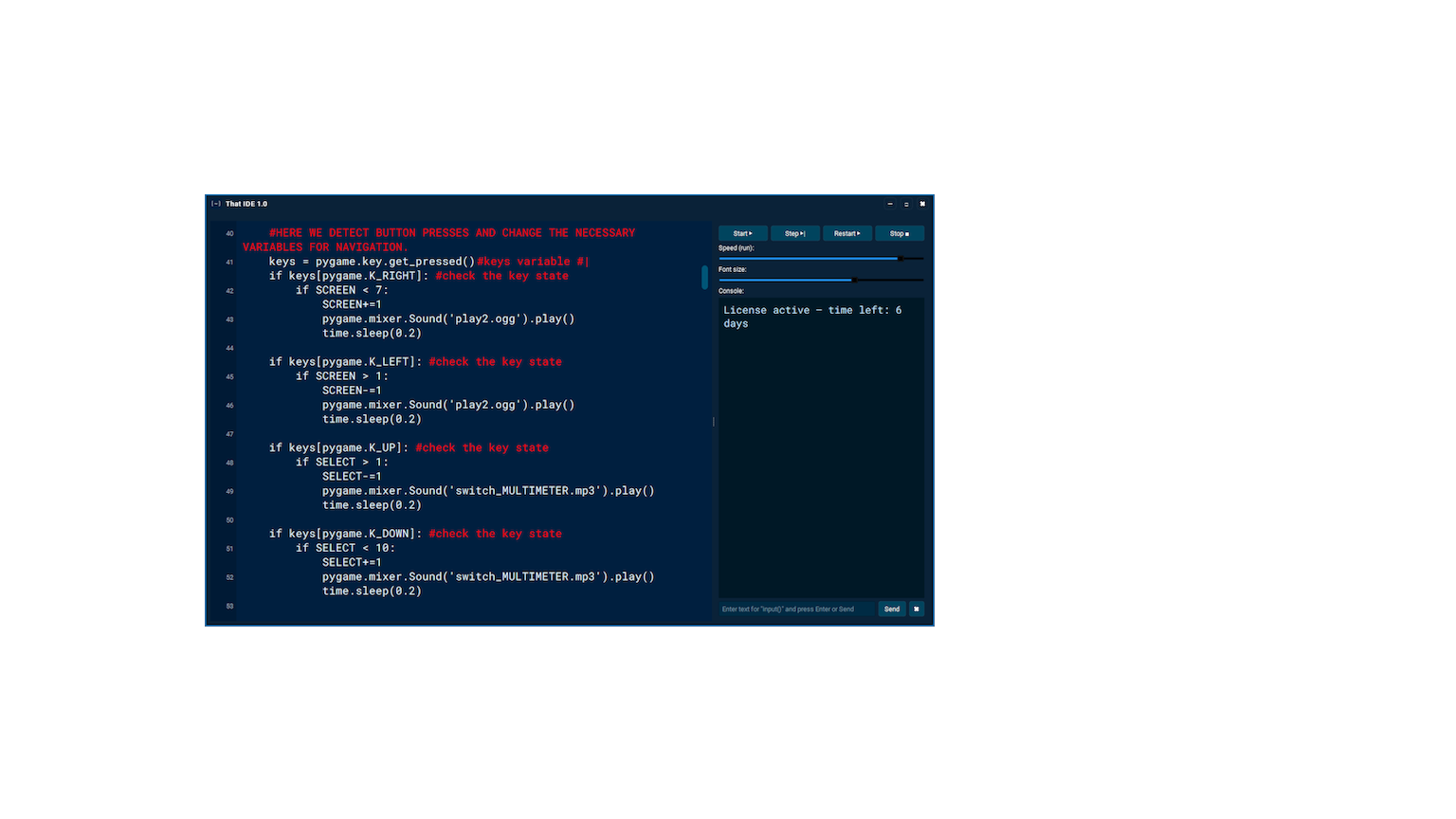Click the That IDE window menu icon
The width and height of the screenshot is (1456, 819).
coord(216,204)
